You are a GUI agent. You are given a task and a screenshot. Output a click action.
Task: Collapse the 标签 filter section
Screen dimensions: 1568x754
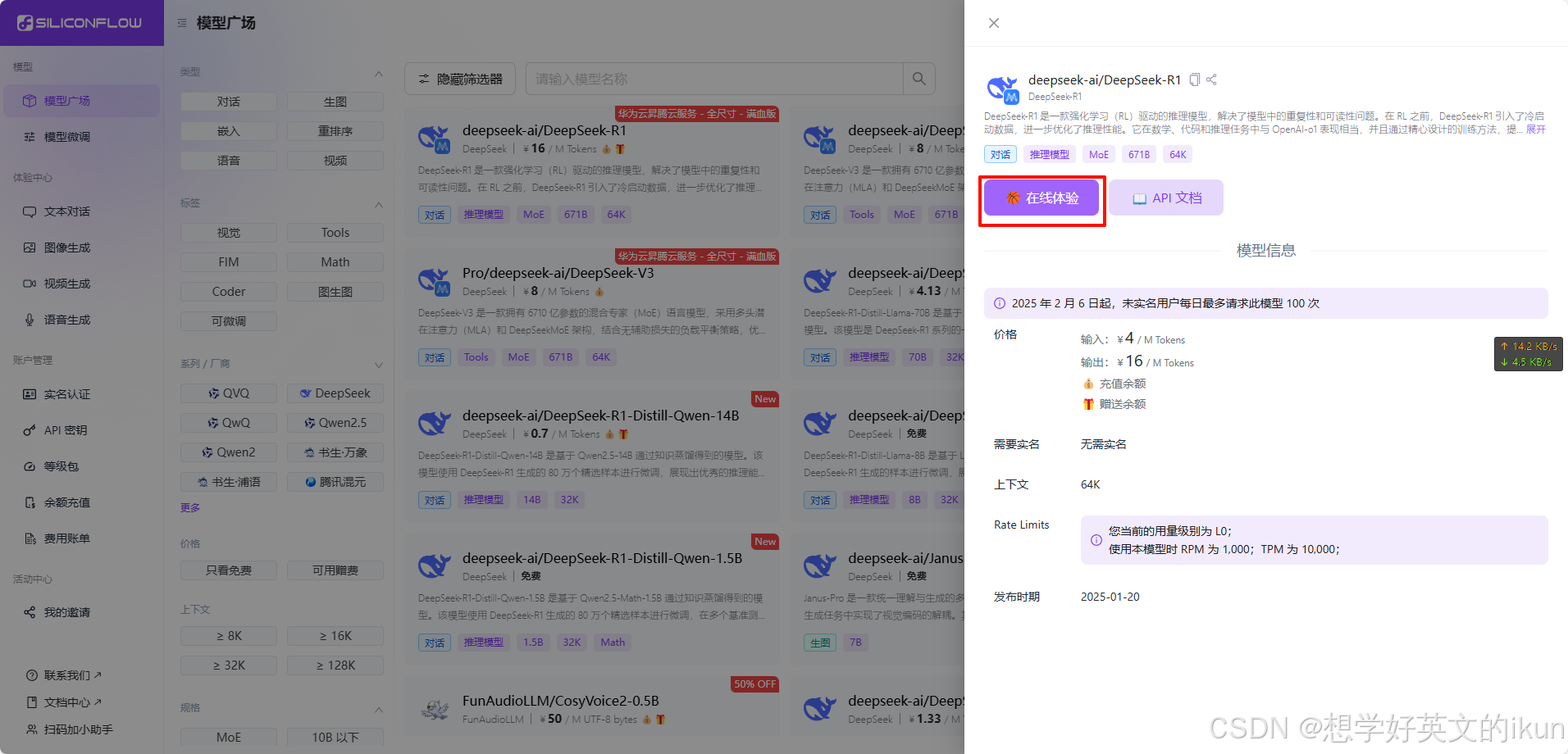pos(379,204)
